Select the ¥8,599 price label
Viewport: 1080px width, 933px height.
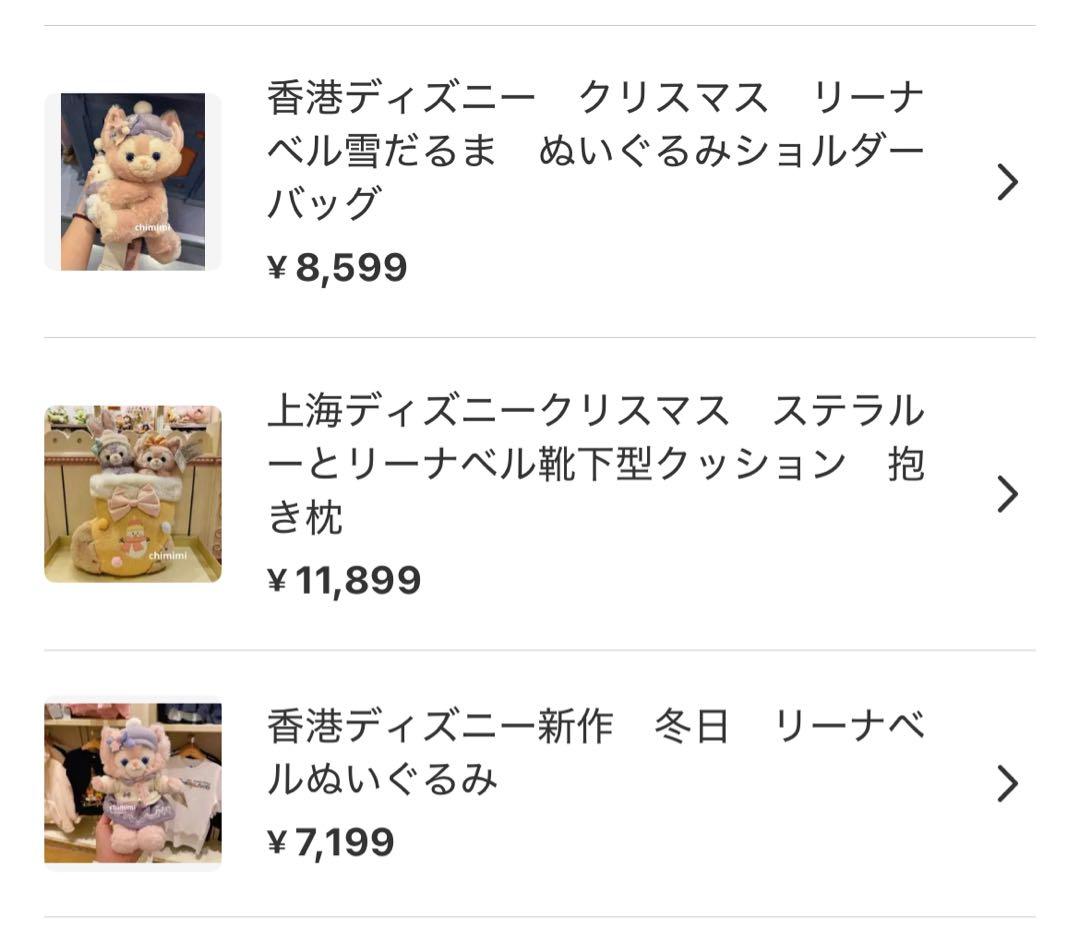click(x=336, y=265)
